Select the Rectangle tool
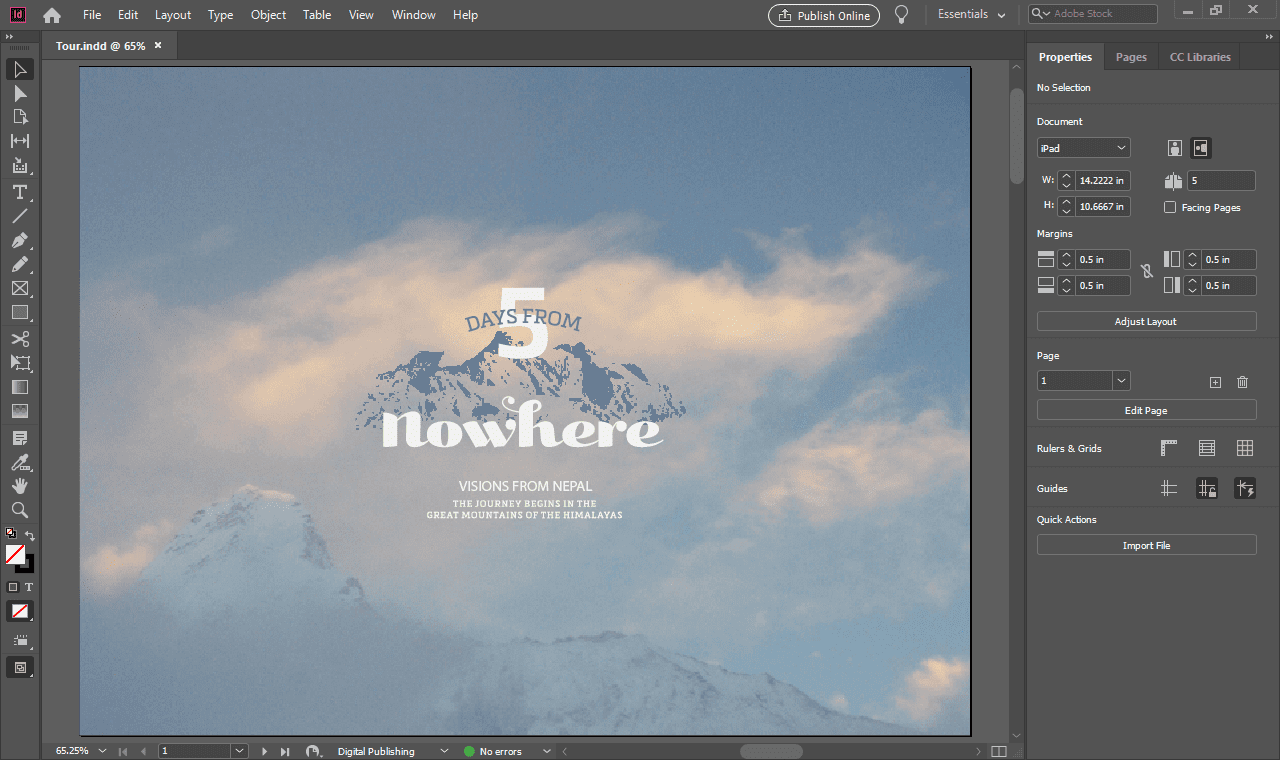The width and height of the screenshot is (1280, 760). (x=20, y=312)
